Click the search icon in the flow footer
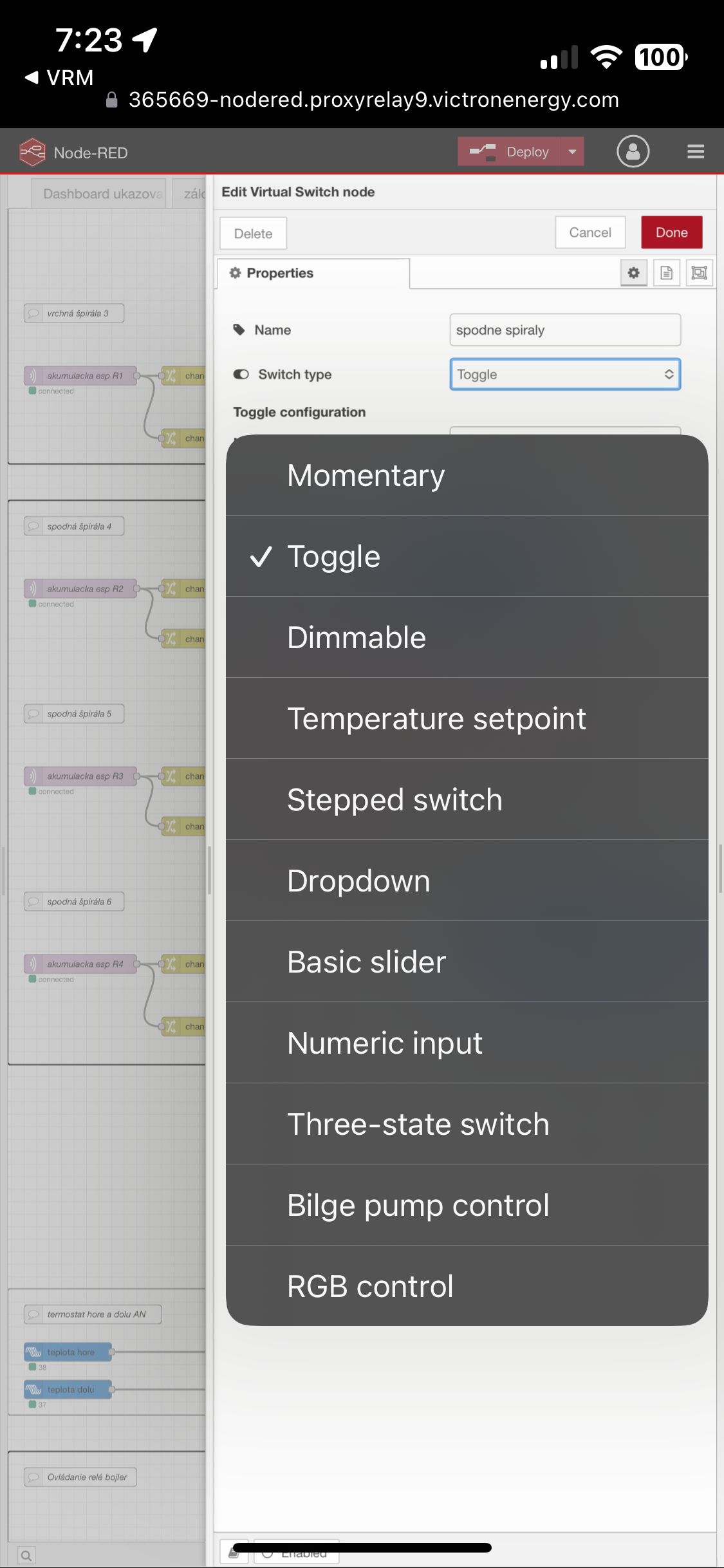Image resolution: width=724 pixels, height=1568 pixels. 26,1556
